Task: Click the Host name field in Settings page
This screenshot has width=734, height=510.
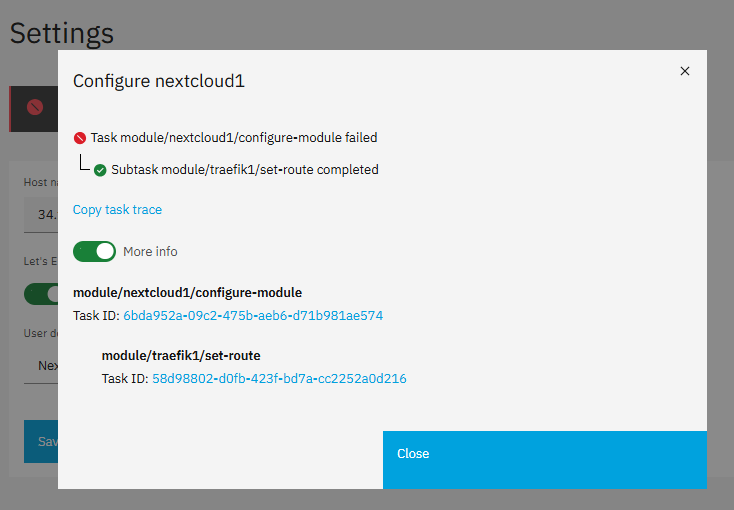Action: point(41,214)
